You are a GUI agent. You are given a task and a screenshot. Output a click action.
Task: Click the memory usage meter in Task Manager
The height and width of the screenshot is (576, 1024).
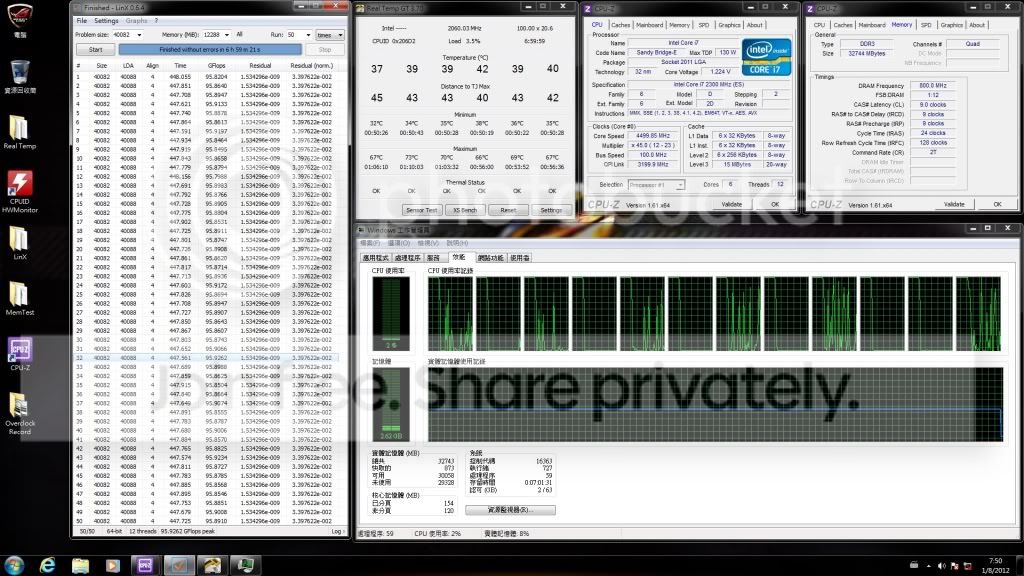(x=391, y=404)
